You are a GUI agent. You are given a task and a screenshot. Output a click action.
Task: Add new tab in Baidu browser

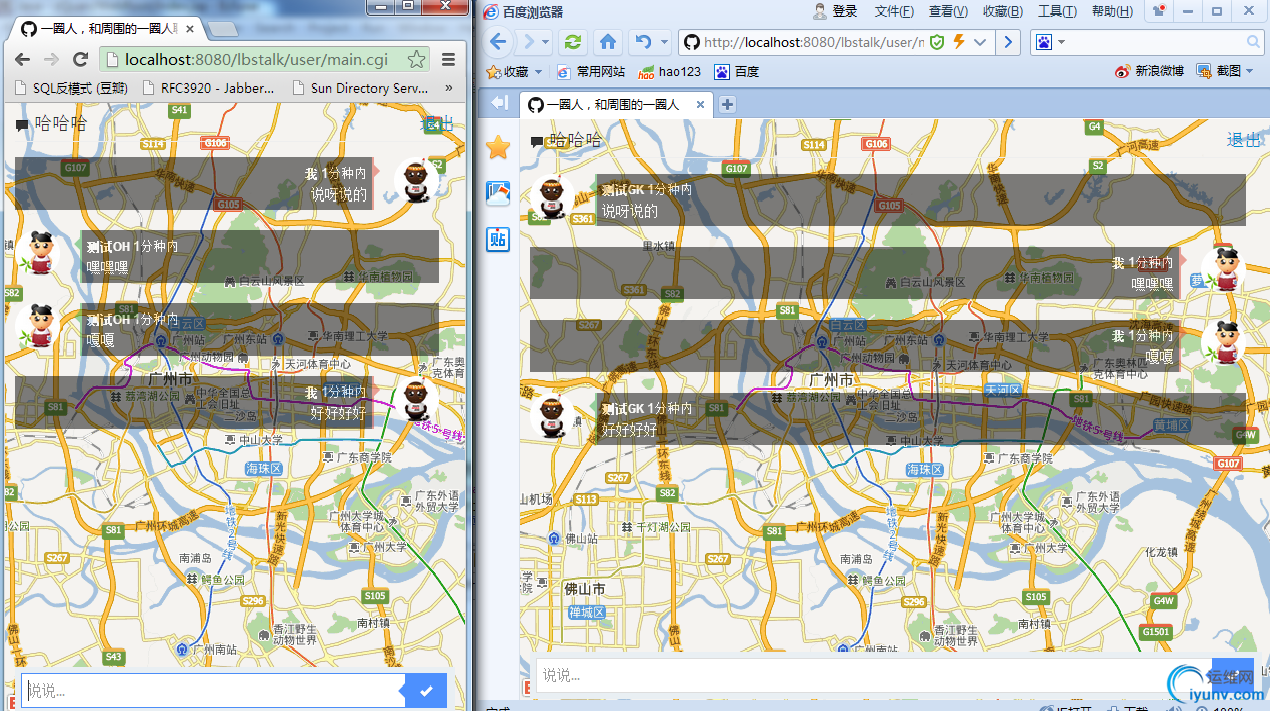tap(727, 104)
